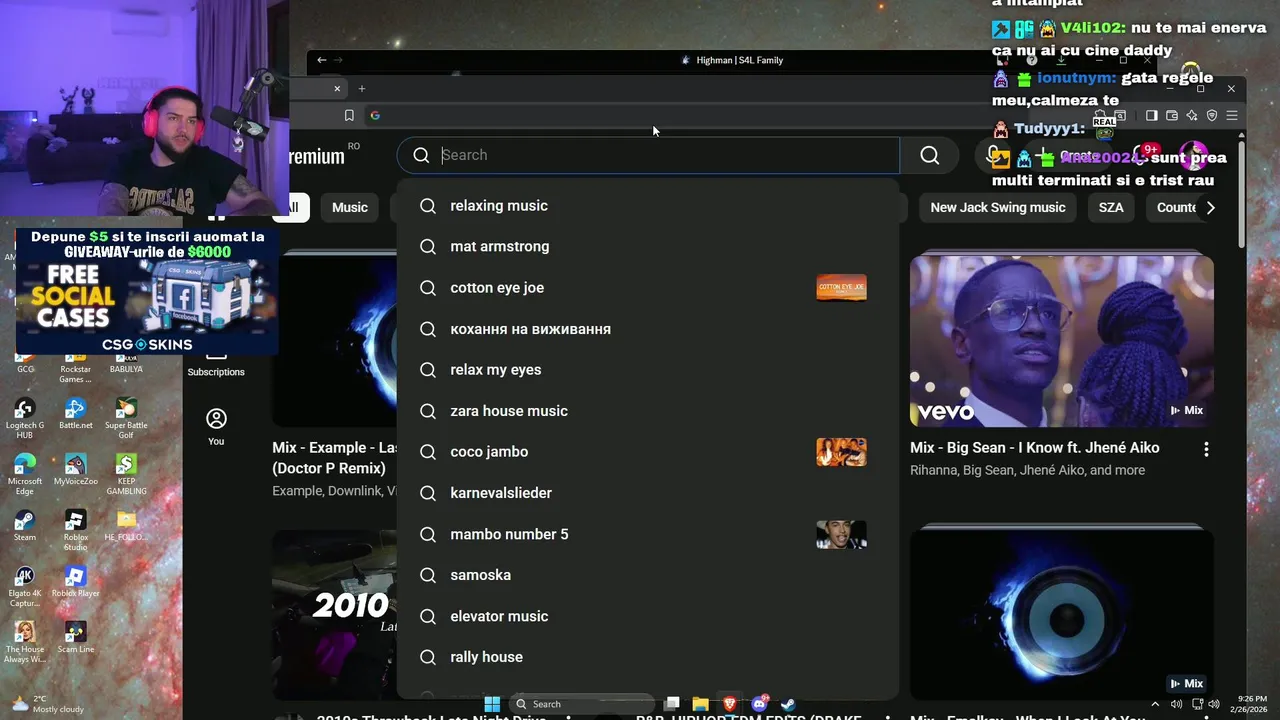Launch Elgato 4K Capture desktop shortcut
The height and width of the screenshot is (720, 1280).
(x=25, y=586)
